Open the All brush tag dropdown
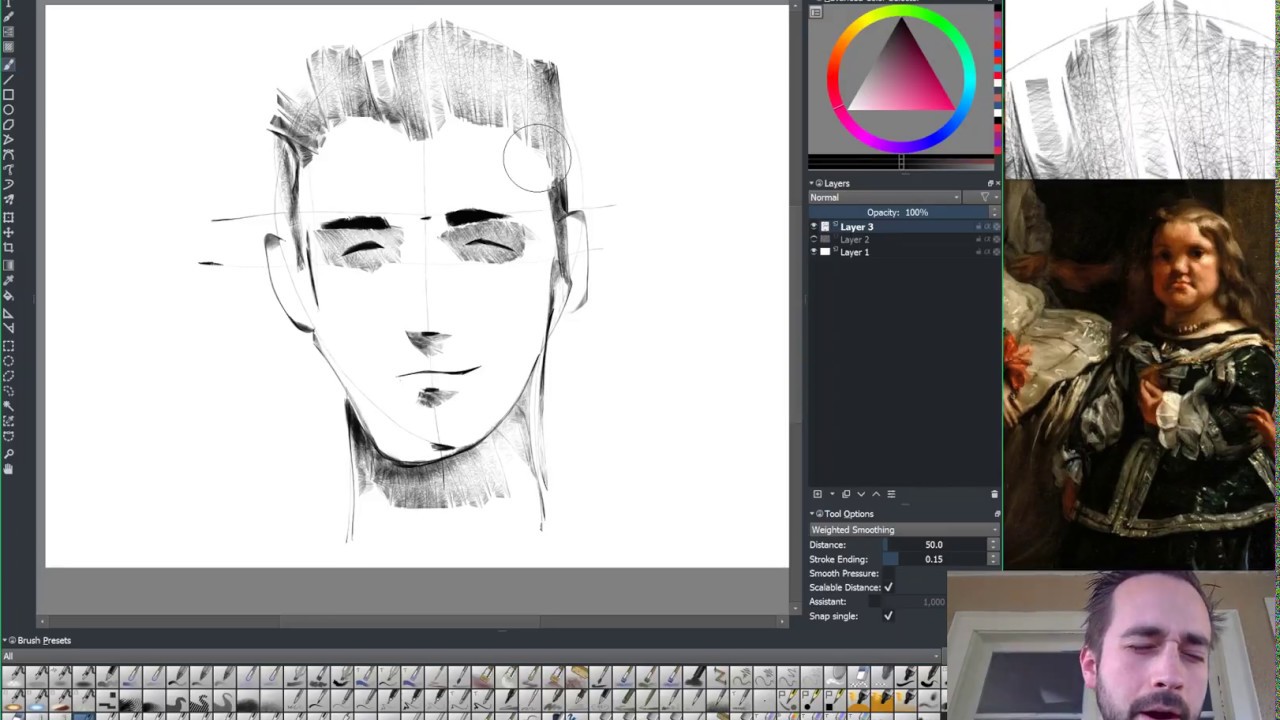The width and height of the screenshot is (1280, 720). (x=470, y=656)
